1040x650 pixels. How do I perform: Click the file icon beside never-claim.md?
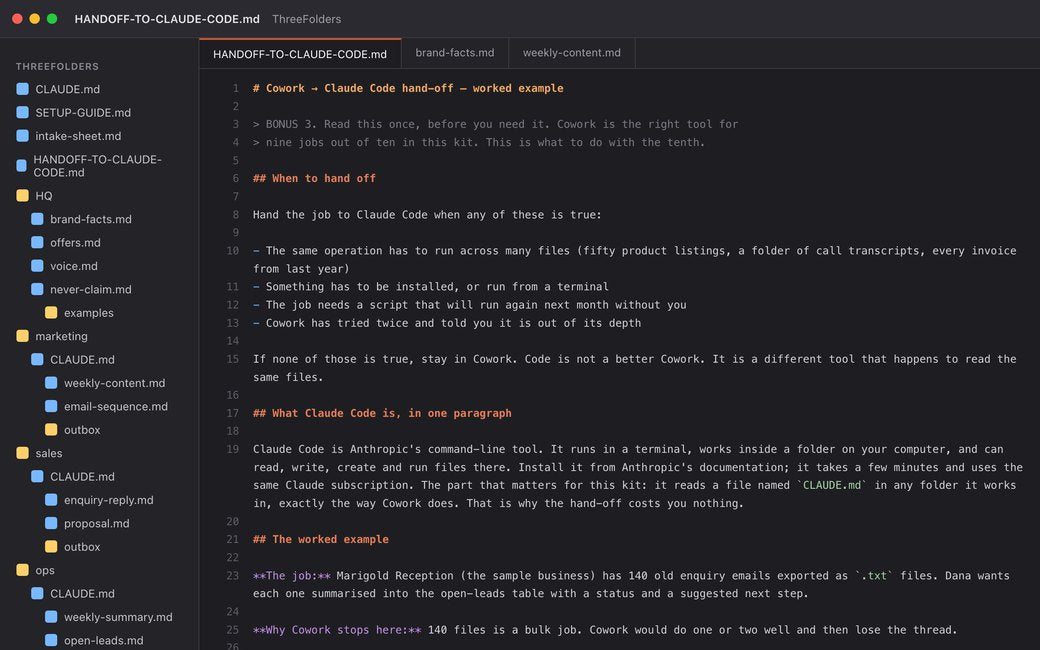[x=37, y=289]
